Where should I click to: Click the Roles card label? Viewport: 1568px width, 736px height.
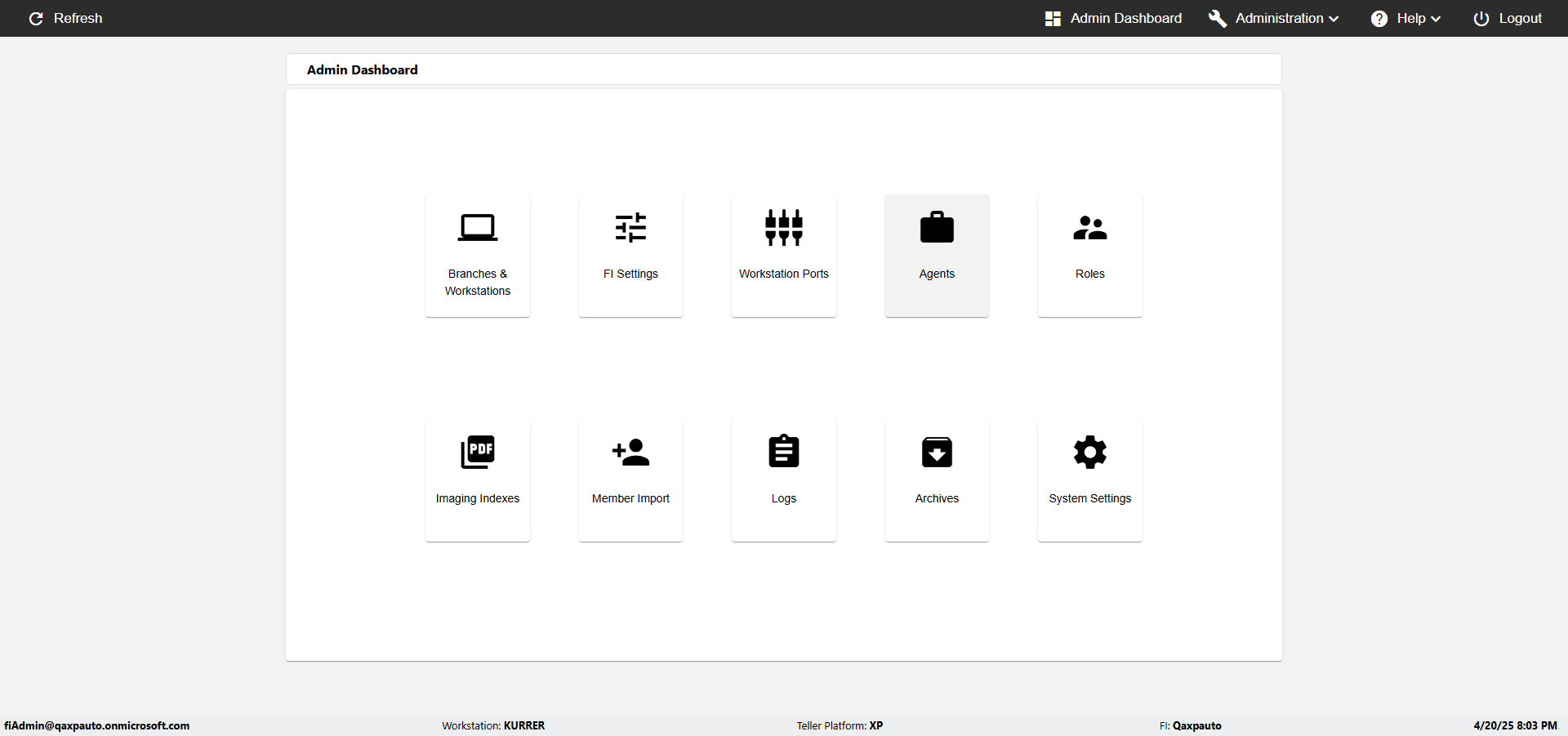coord(1090,274)
